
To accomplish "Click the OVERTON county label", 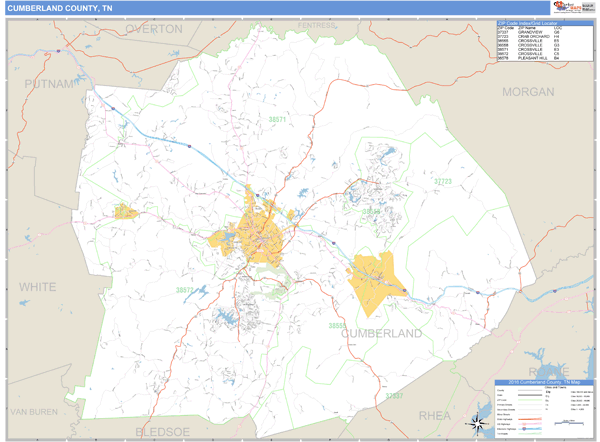I will coord(154,29).
